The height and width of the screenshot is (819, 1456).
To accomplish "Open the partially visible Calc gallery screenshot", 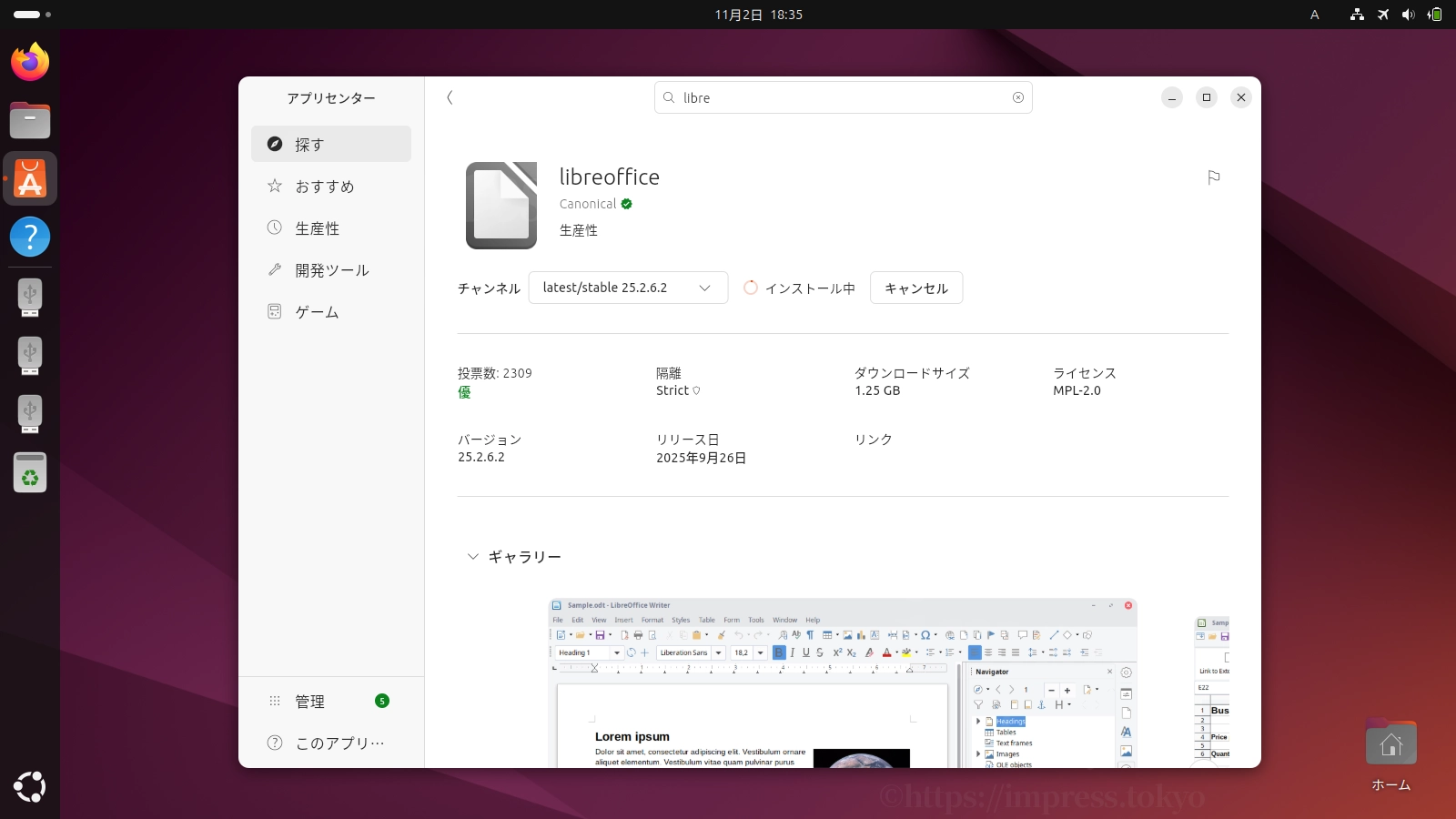I will [1212, 692].
